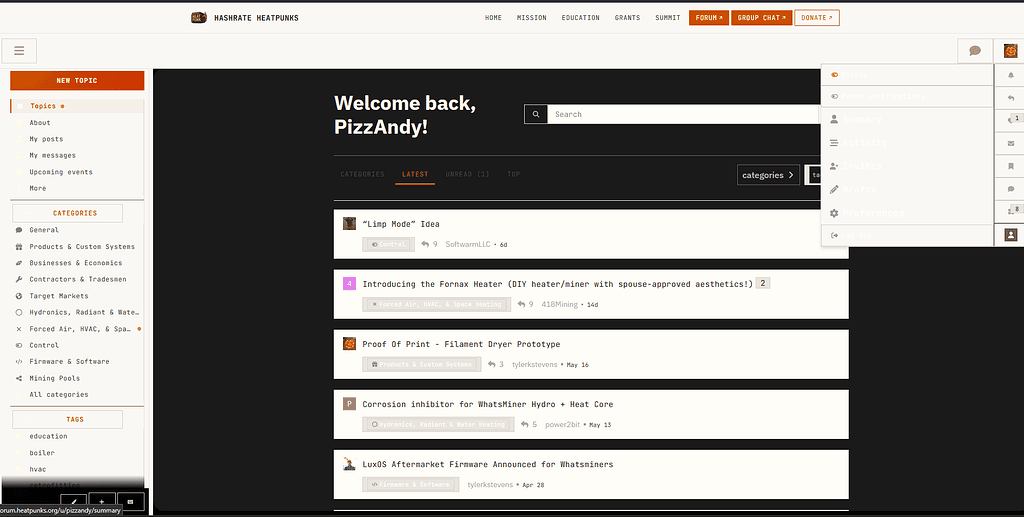Focus the Search input field
Screen dimensions: 1024x517
point(682,114)
